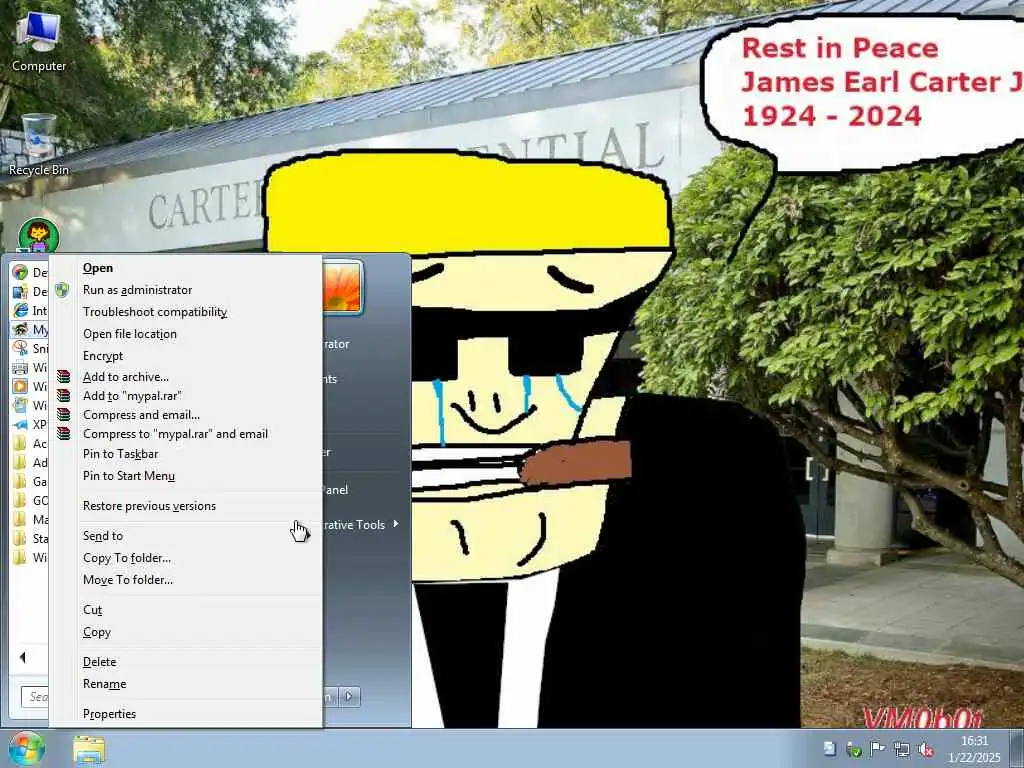Expand the Startup folder in Start menu
Image resolution: width=1024 pixels, height=768 pixels.
30,538
